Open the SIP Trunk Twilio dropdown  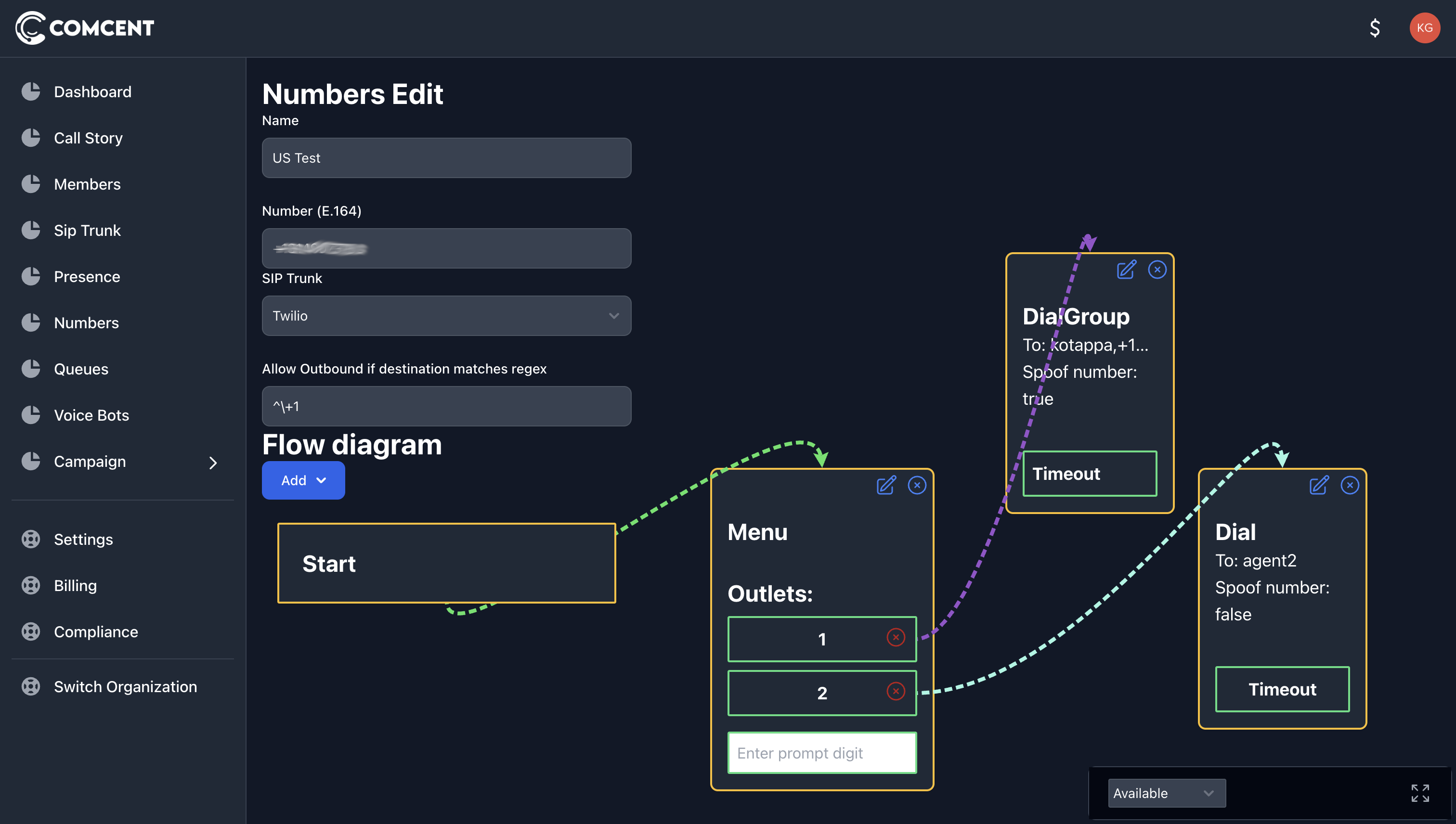[x=447, y=316]
